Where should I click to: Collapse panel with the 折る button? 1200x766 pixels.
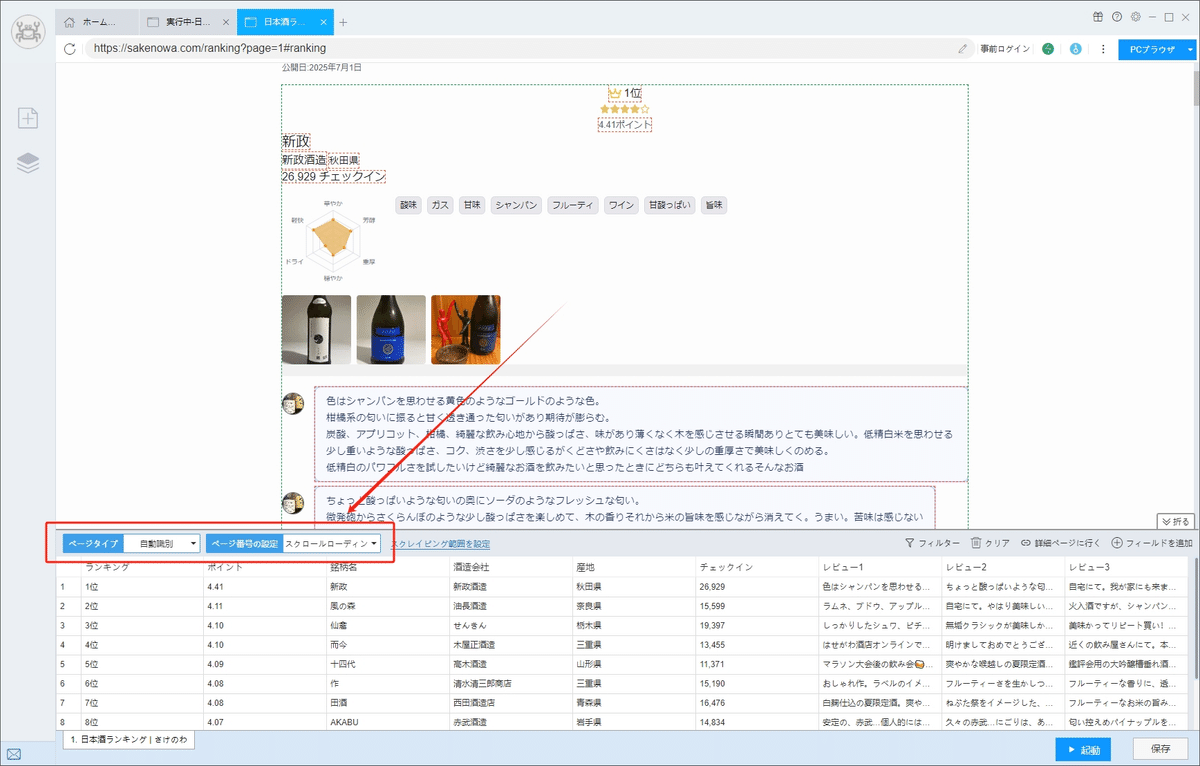pos(1175,521)
